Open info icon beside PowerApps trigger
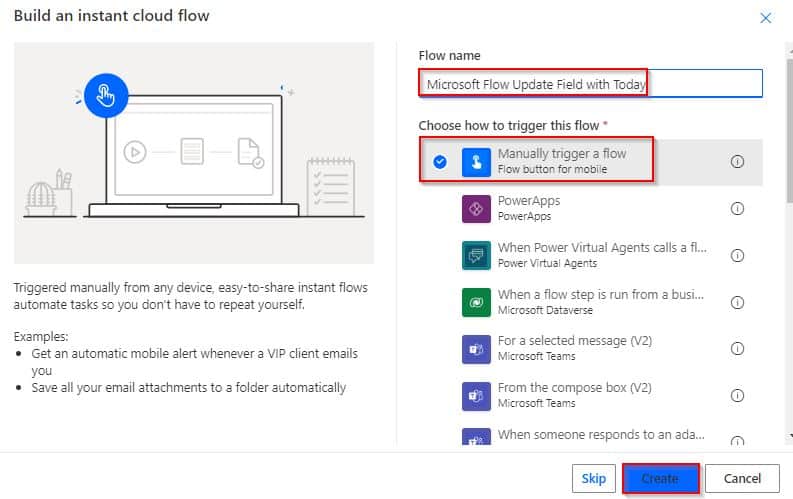Image resolution: width=793 pixels, height=499 pixels. [x=737, y=208]
